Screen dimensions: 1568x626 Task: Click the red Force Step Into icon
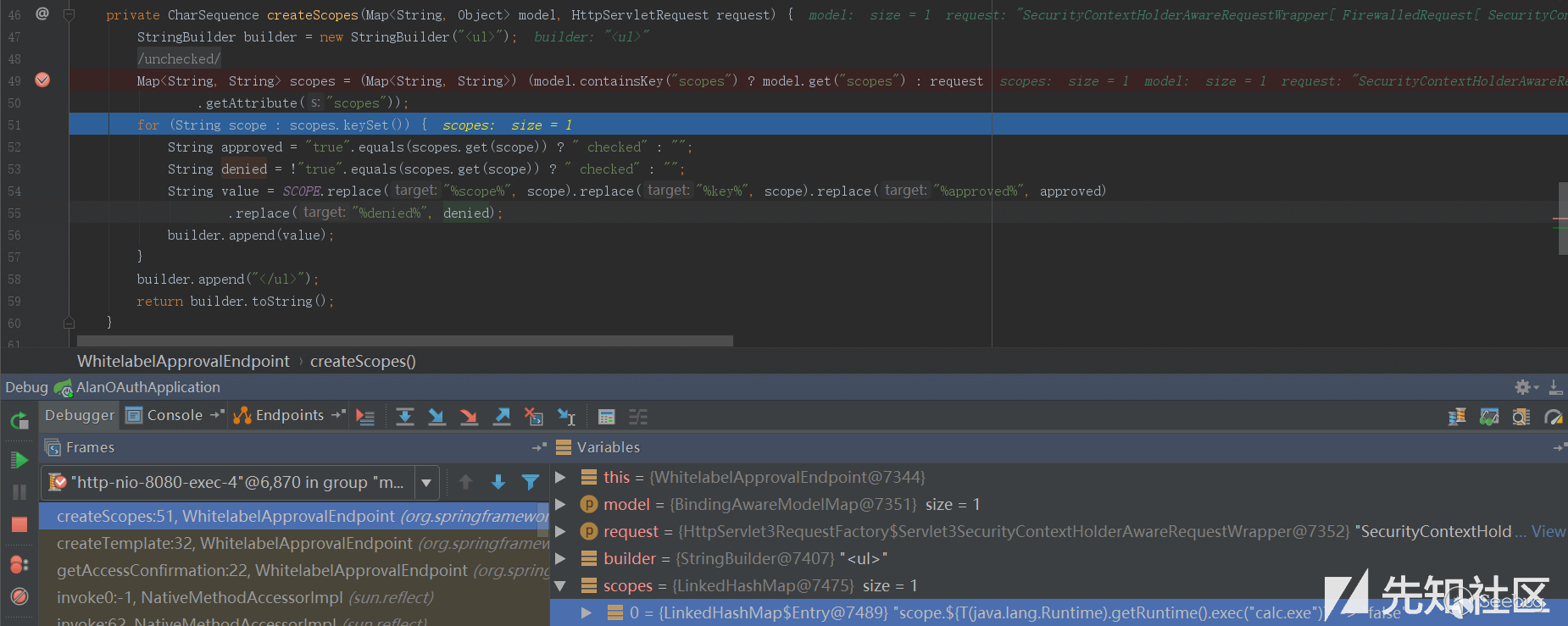[x=469, y=416]
